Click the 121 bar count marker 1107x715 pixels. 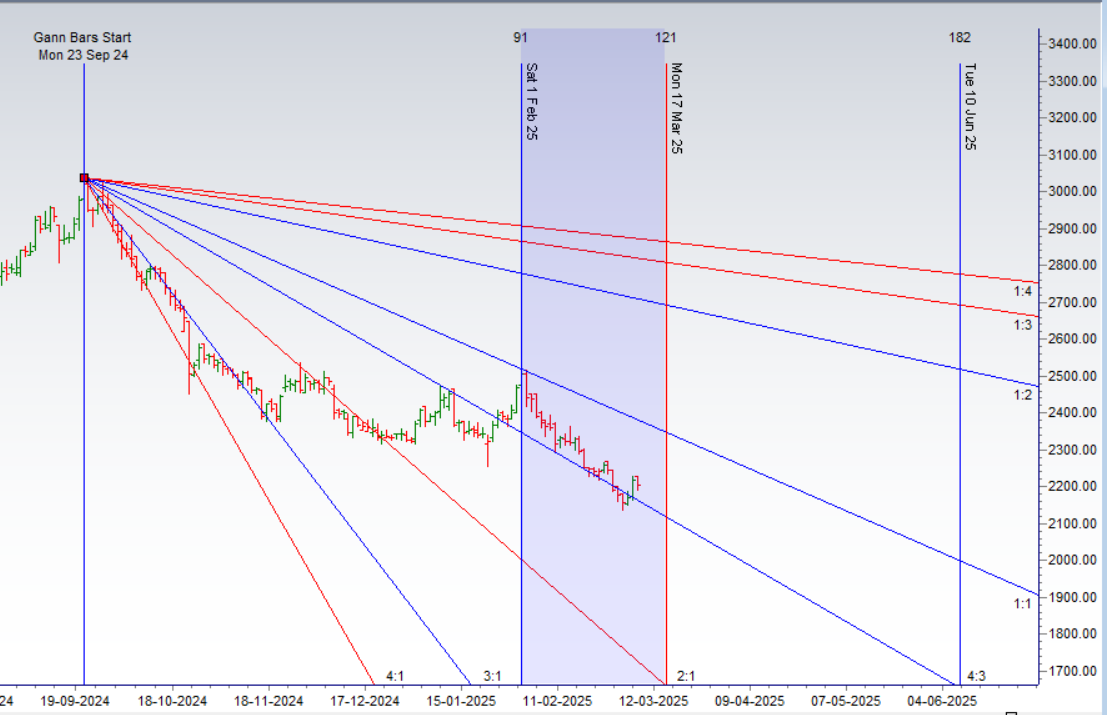665,38
